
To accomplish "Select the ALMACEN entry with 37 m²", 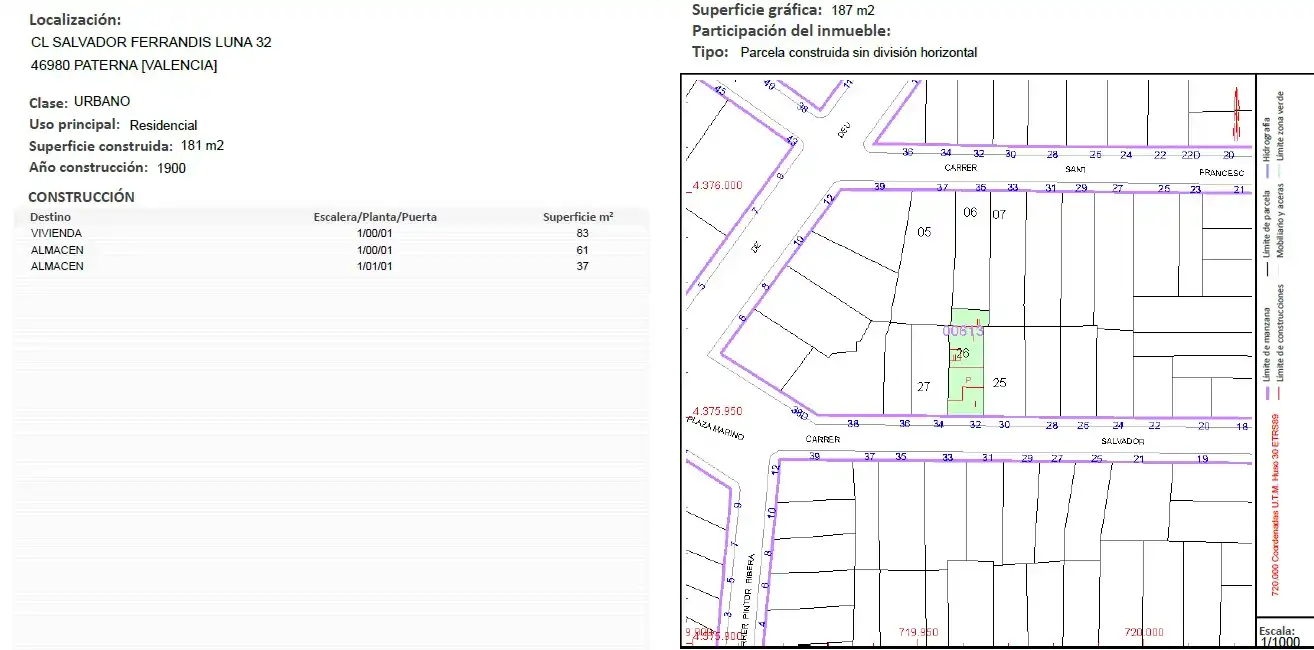I will 57,266.
